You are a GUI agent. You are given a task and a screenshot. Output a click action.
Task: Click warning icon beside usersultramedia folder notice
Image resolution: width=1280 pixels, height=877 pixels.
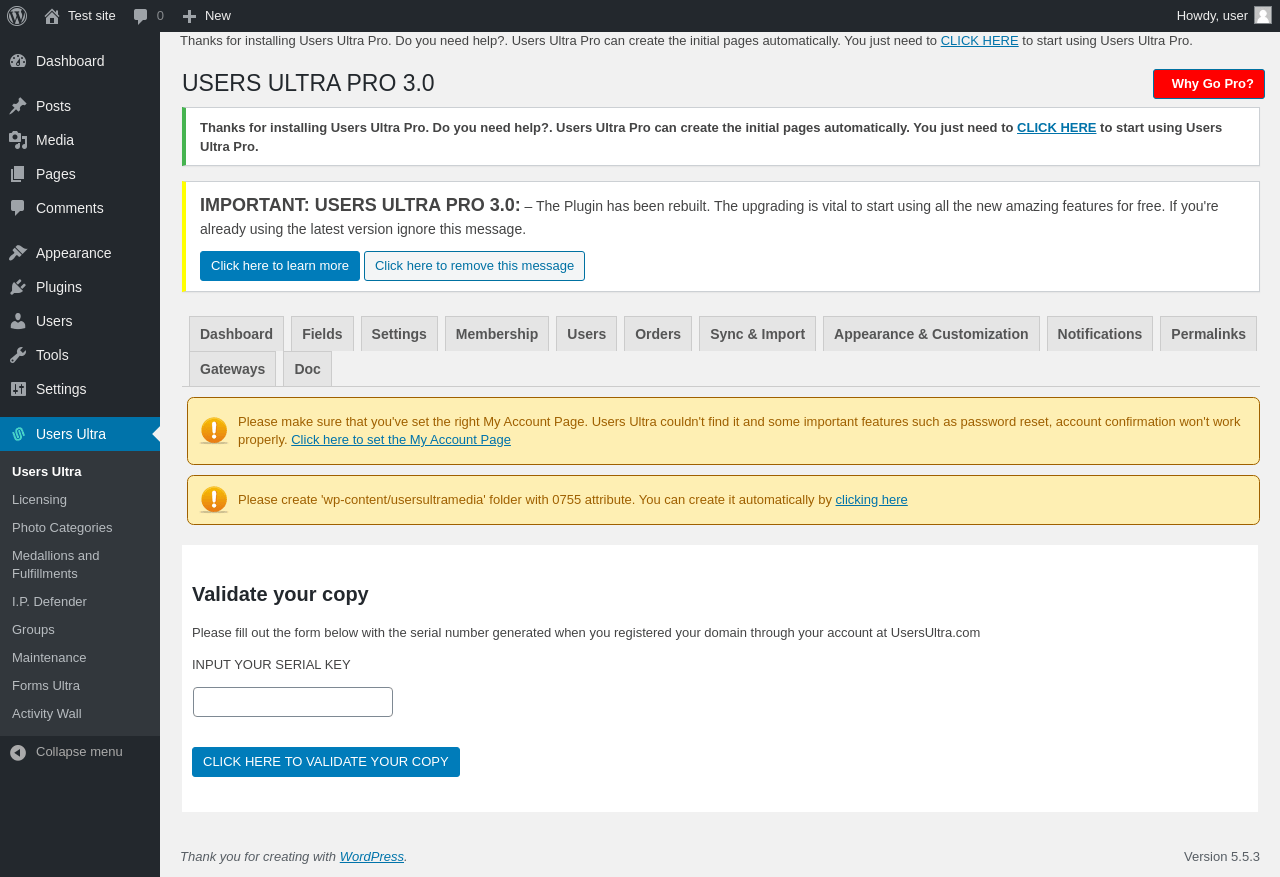click(x=214, y=500)
